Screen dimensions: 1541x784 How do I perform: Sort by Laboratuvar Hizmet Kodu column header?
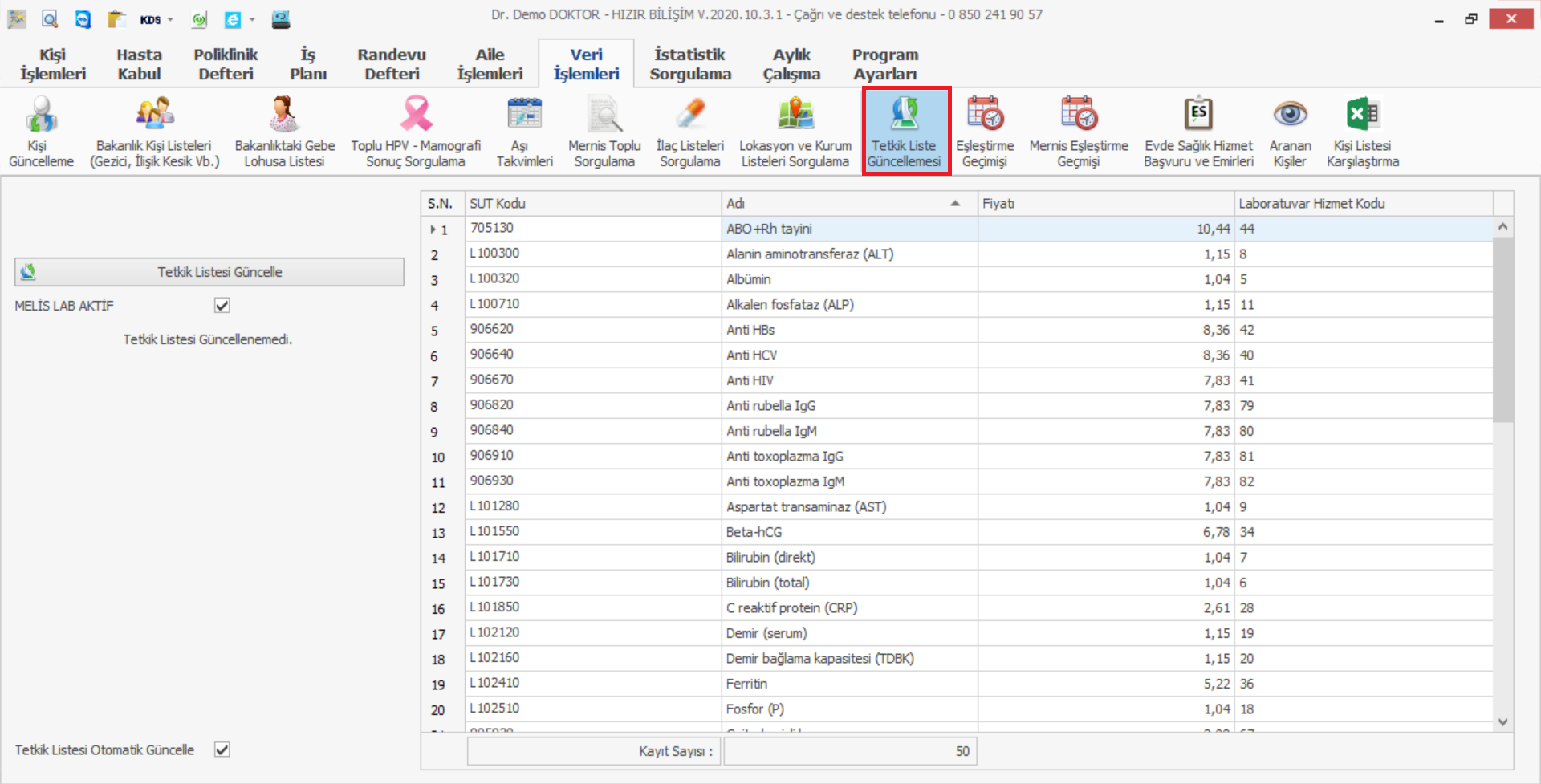pos(1363,204)
